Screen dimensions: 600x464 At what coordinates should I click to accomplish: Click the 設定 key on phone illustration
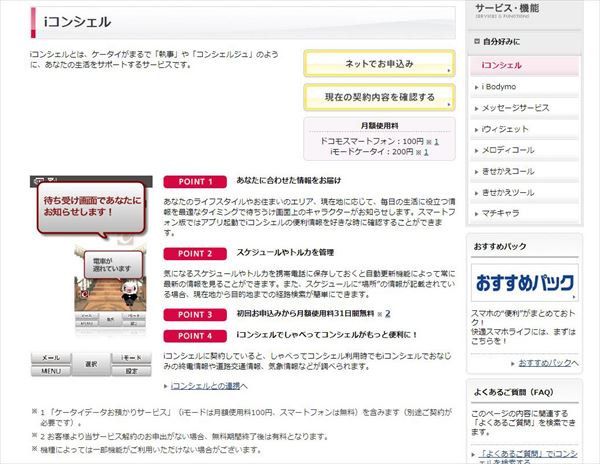click(x=131, y=371)
